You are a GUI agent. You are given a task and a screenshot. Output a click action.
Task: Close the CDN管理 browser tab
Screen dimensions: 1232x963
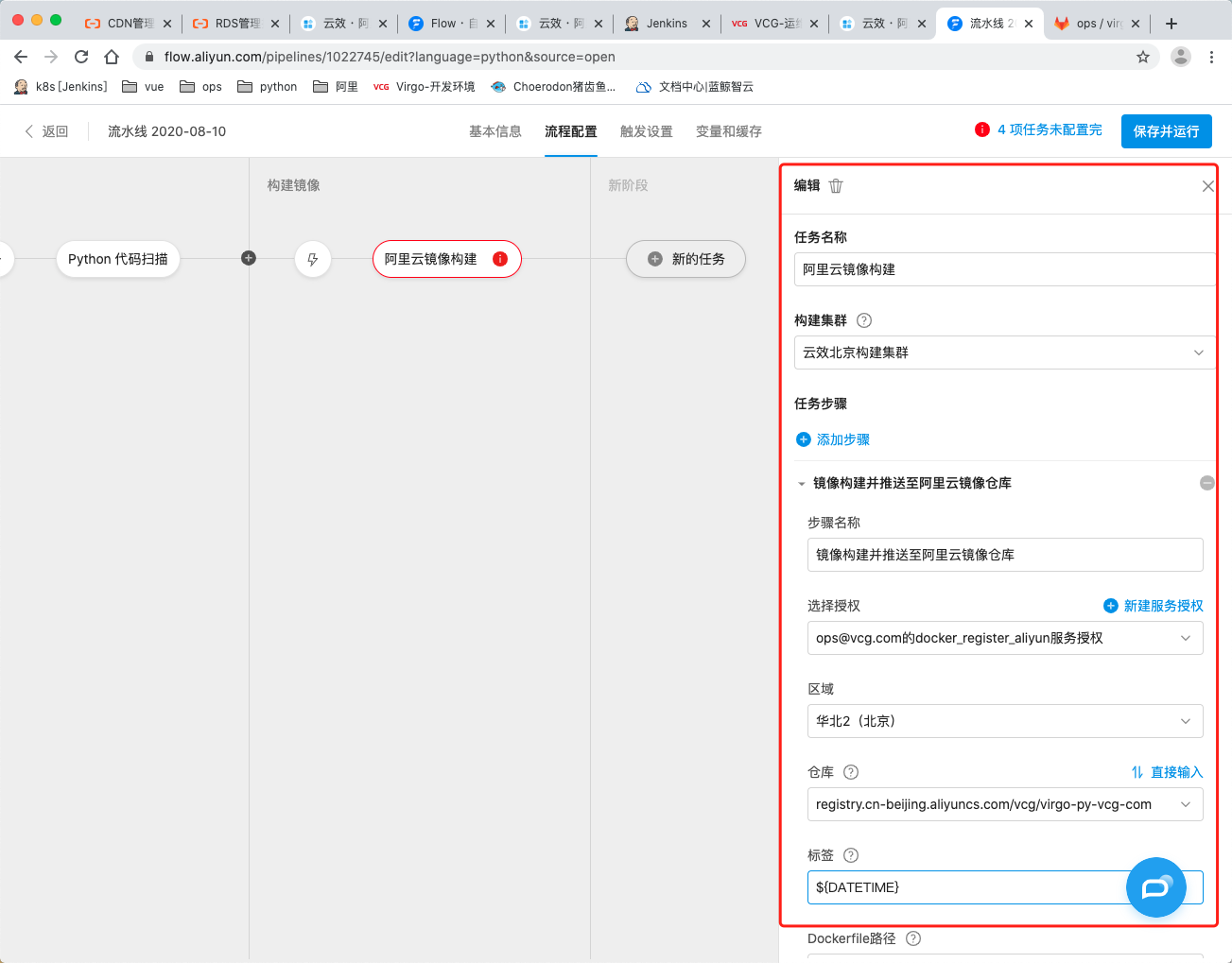pos(167,24)
